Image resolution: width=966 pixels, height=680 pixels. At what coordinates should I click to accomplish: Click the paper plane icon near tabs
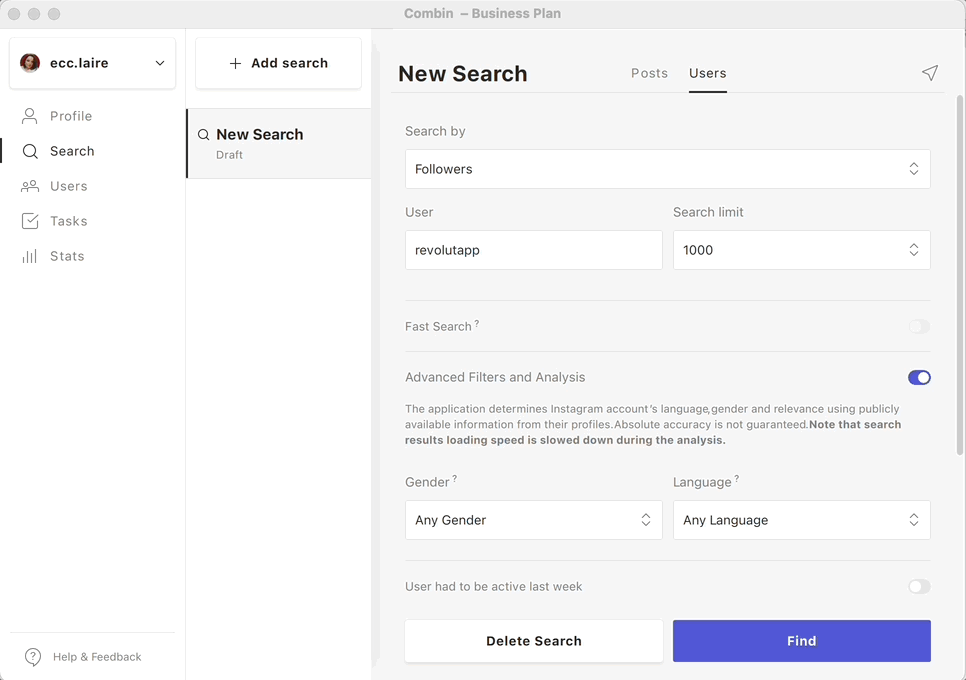(x=930, y=73)
